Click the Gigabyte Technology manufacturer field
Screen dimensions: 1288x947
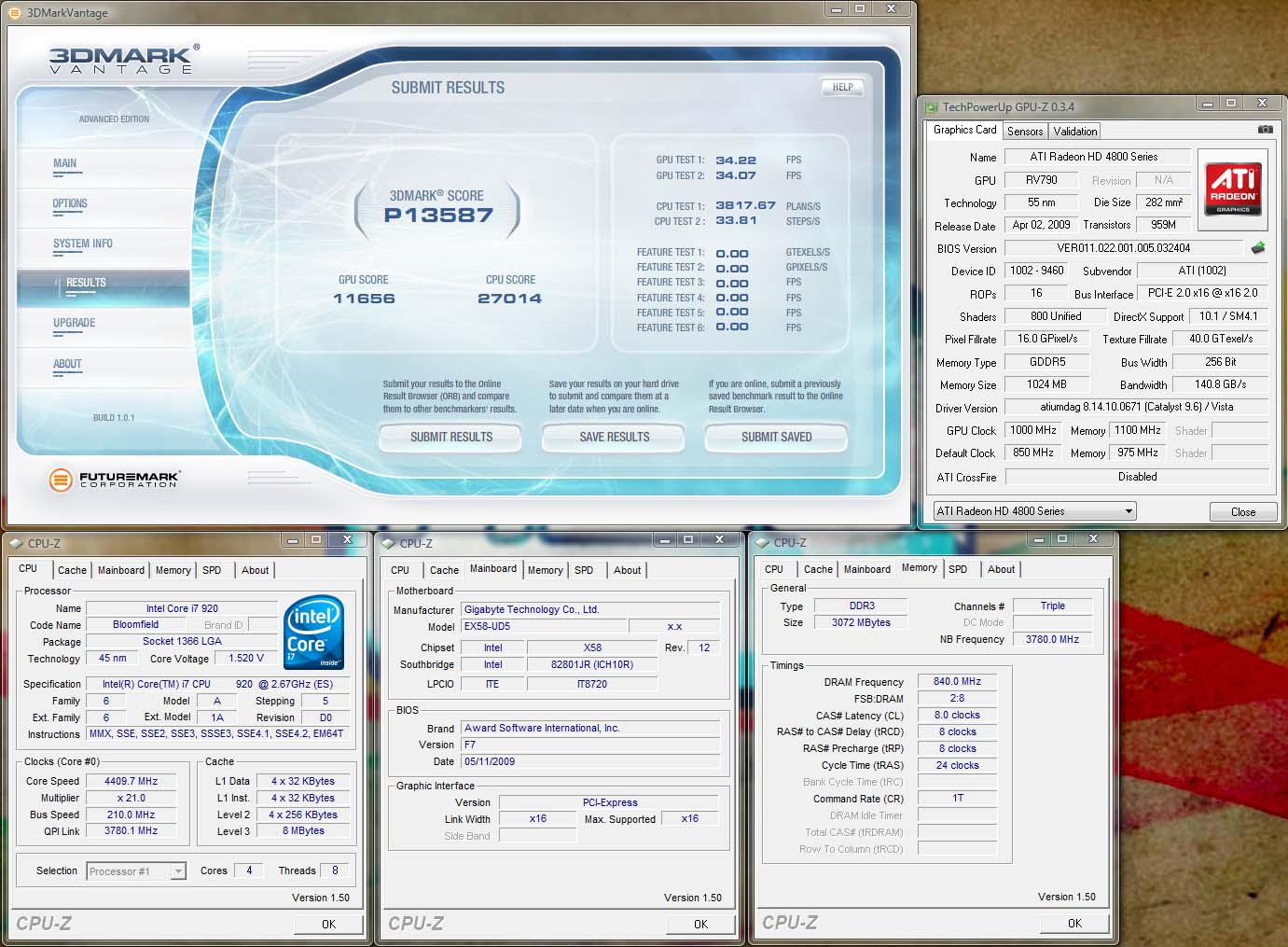click(x=591, y=609)
